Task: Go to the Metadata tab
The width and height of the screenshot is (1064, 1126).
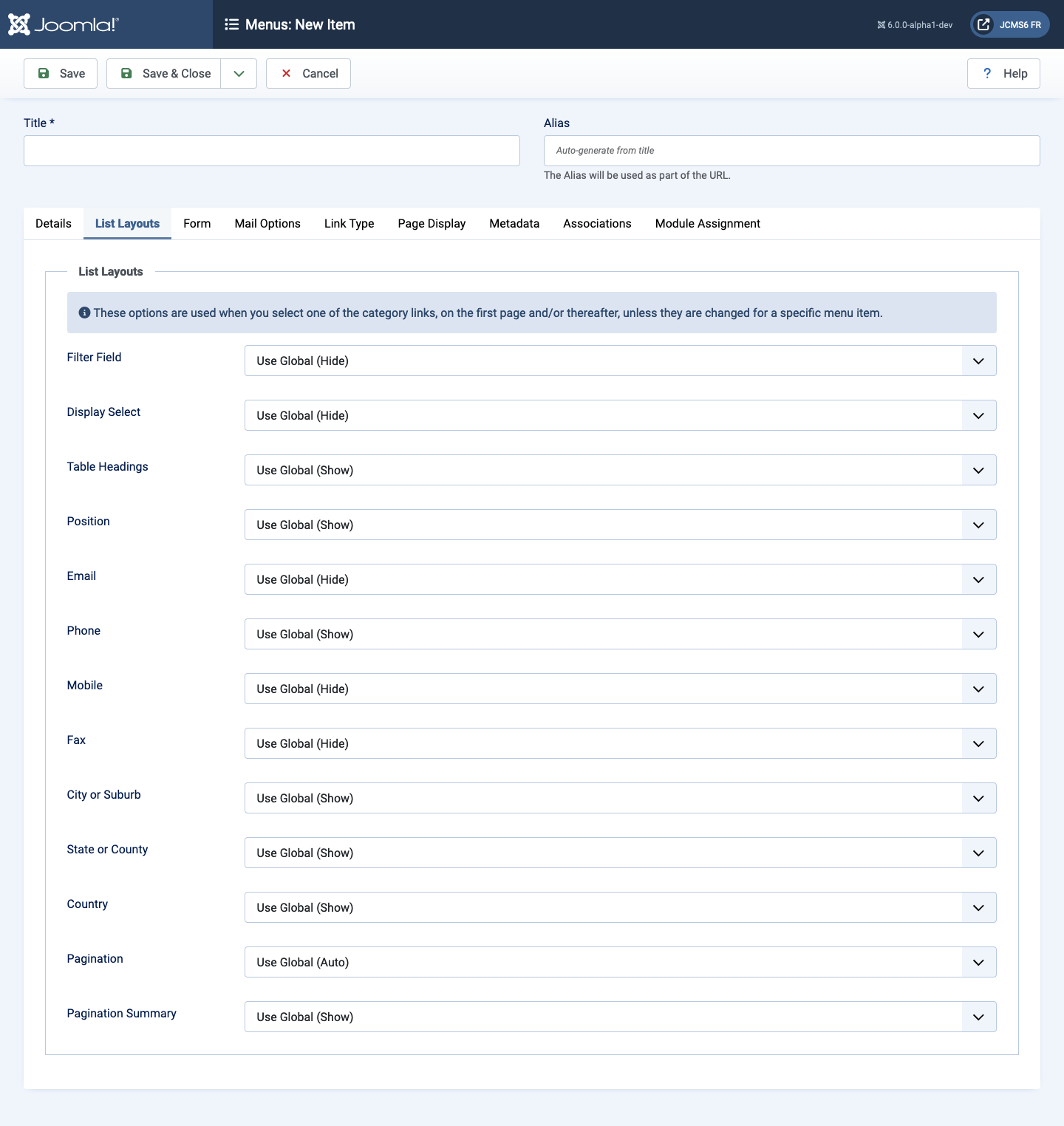Action: [x=514, y=223]
